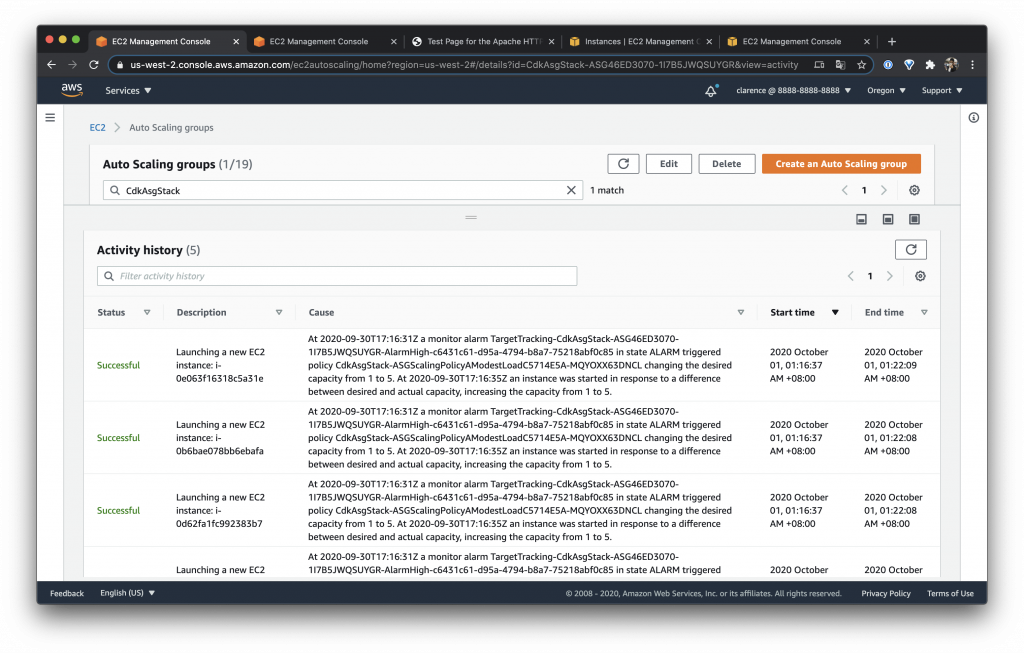
Task: Open a new browser tab
Action: pos(891,41)
